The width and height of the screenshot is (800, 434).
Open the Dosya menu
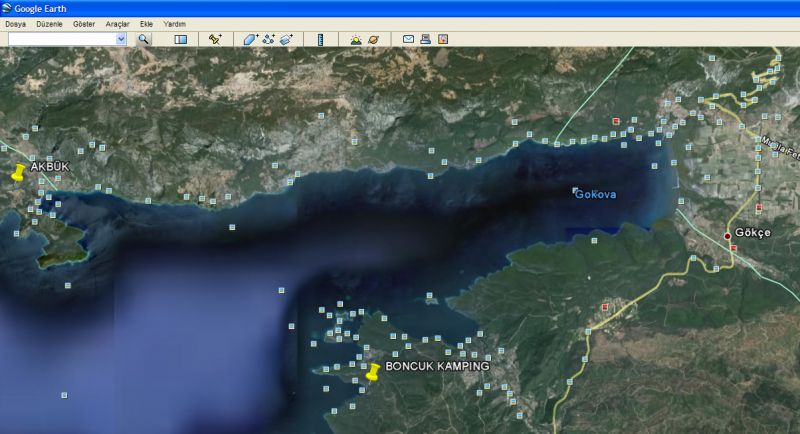[16, 23]
